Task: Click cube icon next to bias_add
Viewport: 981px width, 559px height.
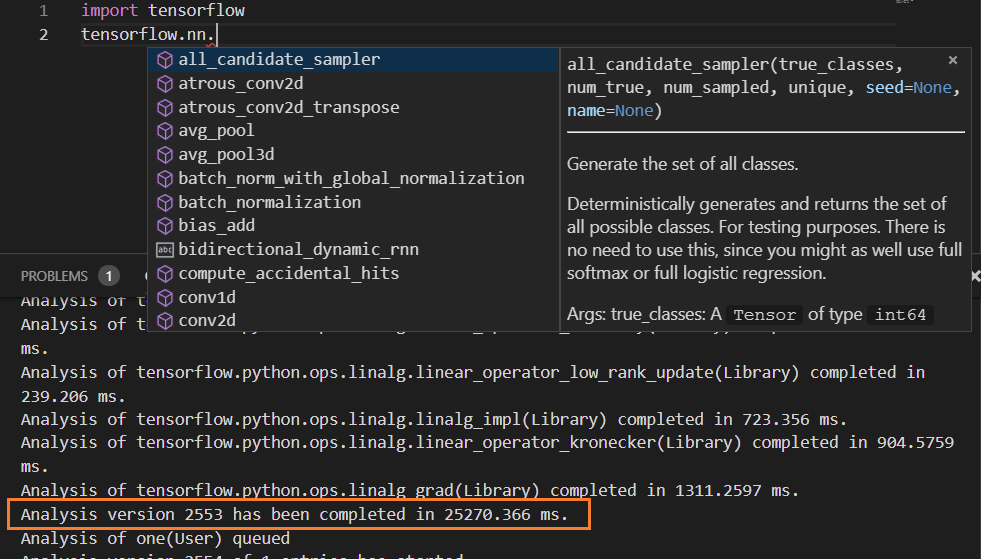Action: coord(165,225)
